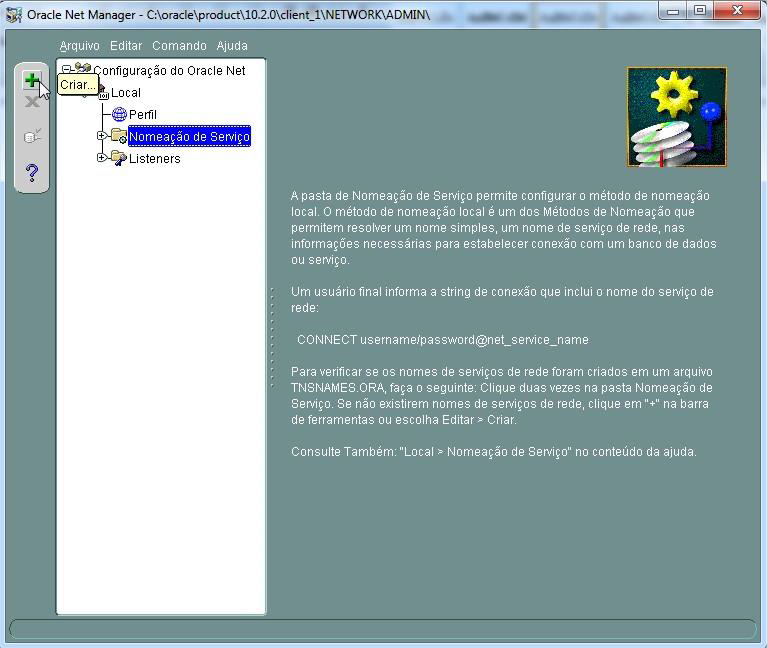
Task: Click the green plus Criar toolbar button
Action: pyautogui.click(x=32, y=80)
